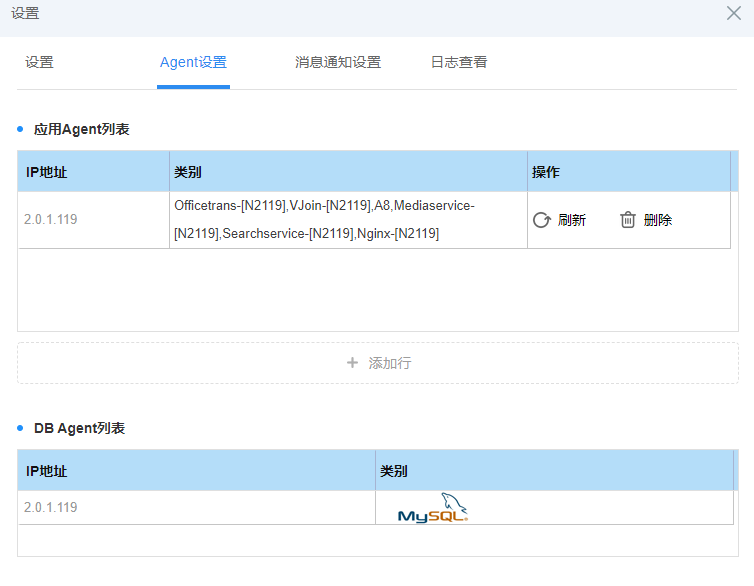The image size is (754, 586).
Task: Click the 刷新 label in the 操作 column
Action: tap(572, 220)
